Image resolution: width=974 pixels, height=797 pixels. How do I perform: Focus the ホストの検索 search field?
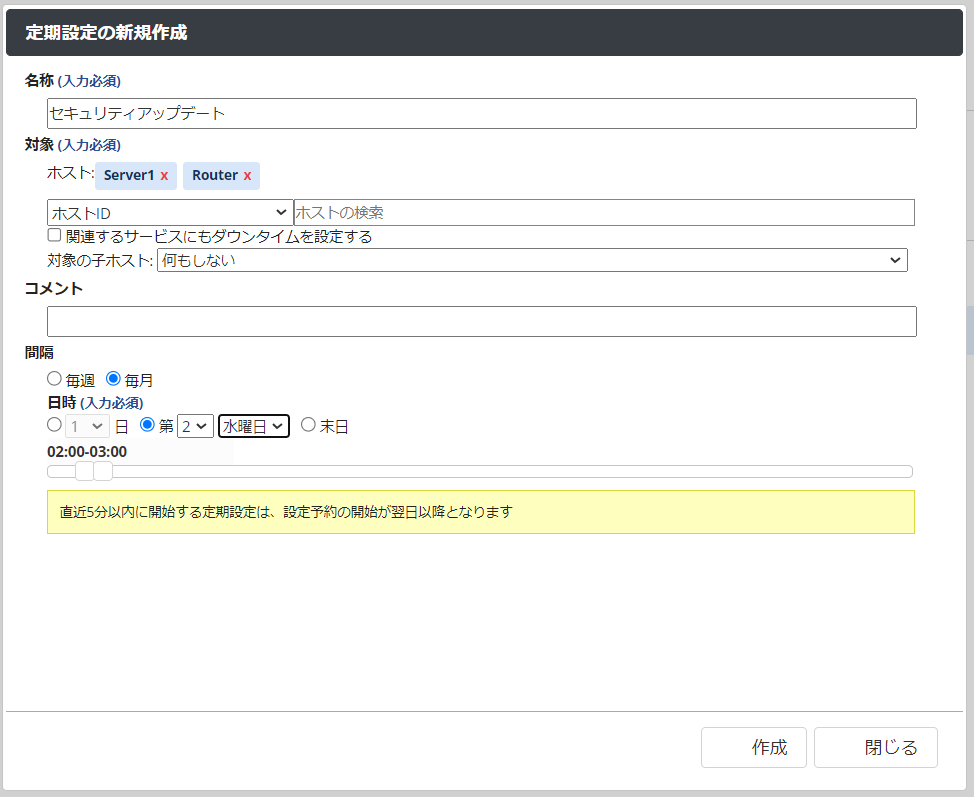[x=603, y=213]
